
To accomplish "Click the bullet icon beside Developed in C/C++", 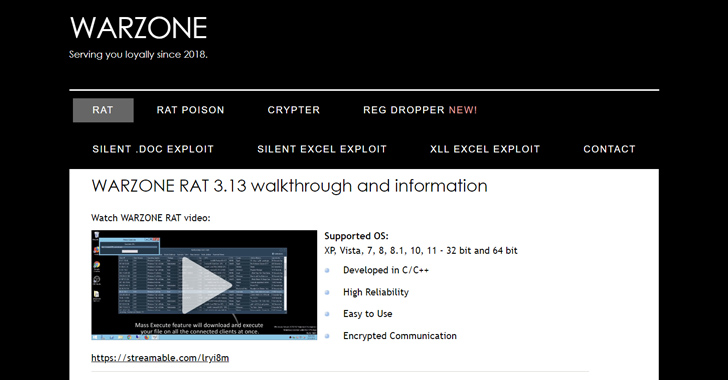I will [x=327, y=270].
